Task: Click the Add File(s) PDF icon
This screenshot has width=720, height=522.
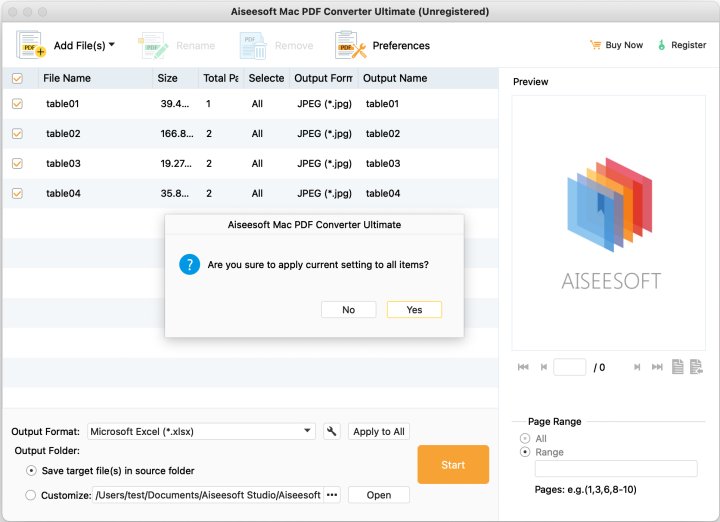Action: click(x=30, y=45)
